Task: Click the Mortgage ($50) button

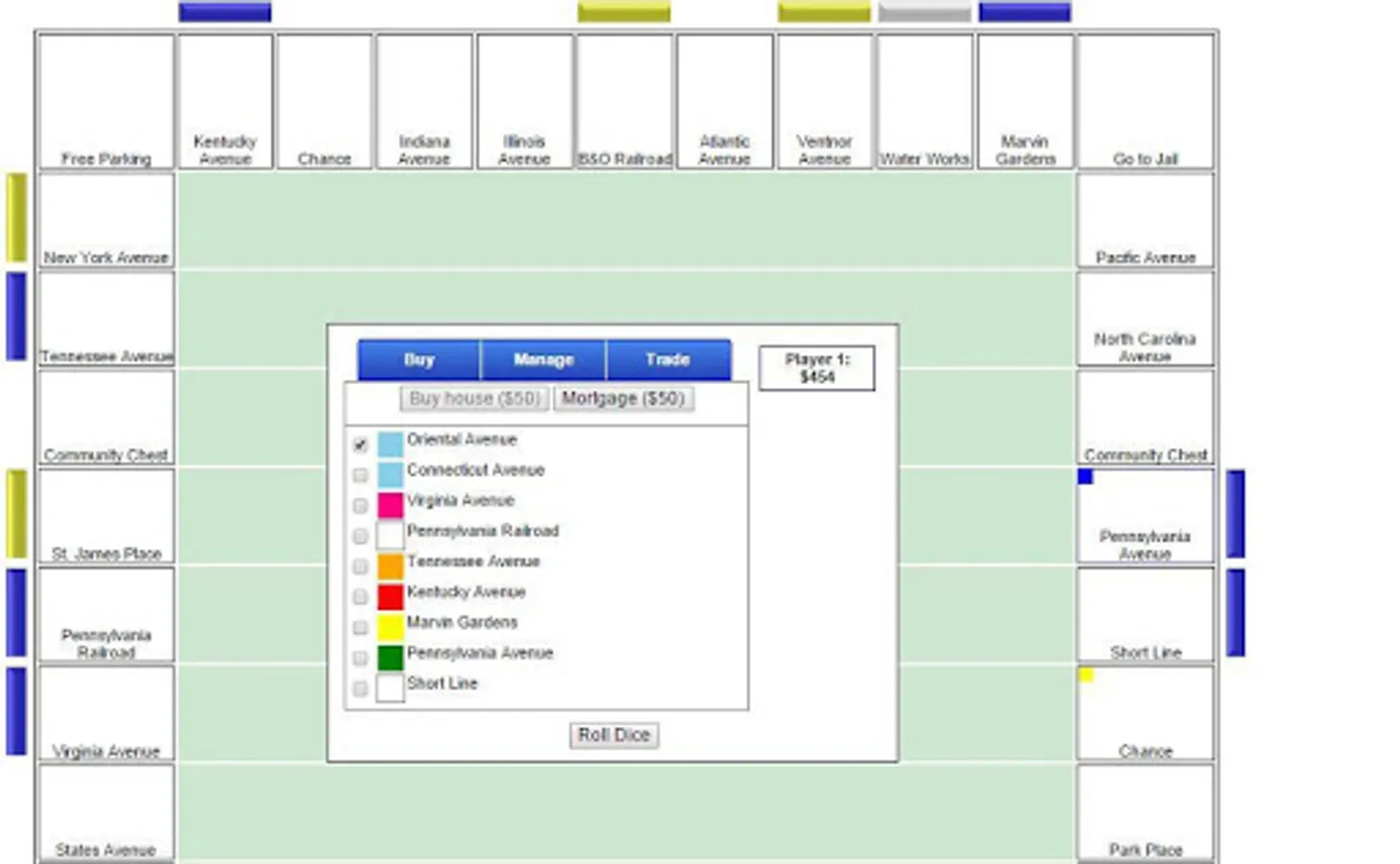Action: [x=623, y=397]
